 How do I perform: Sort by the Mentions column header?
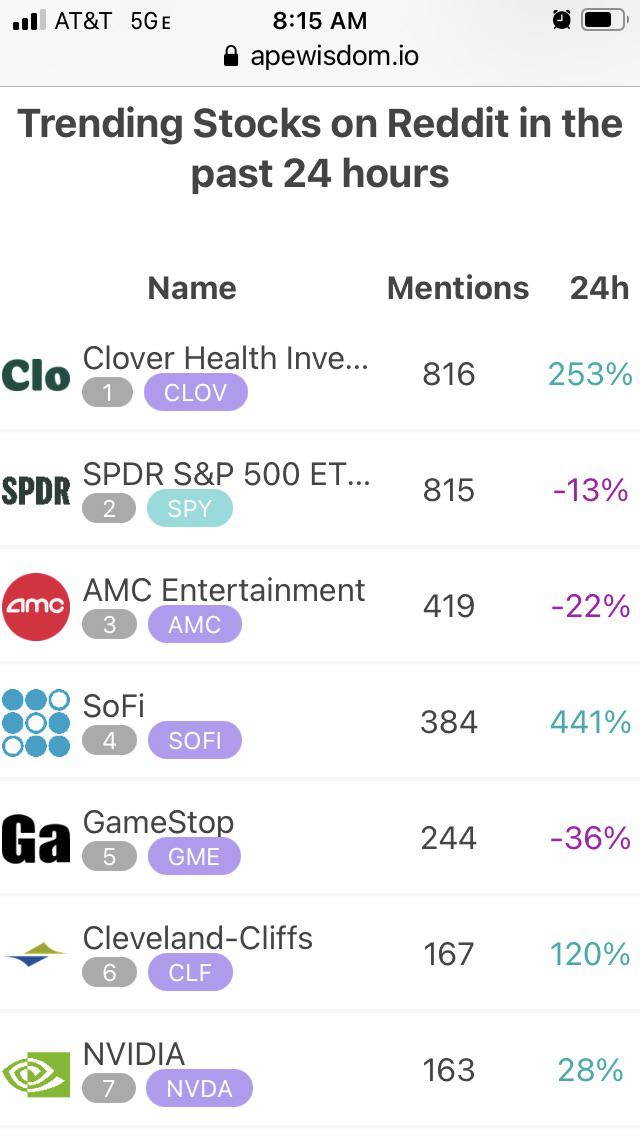tap(458, 288)
